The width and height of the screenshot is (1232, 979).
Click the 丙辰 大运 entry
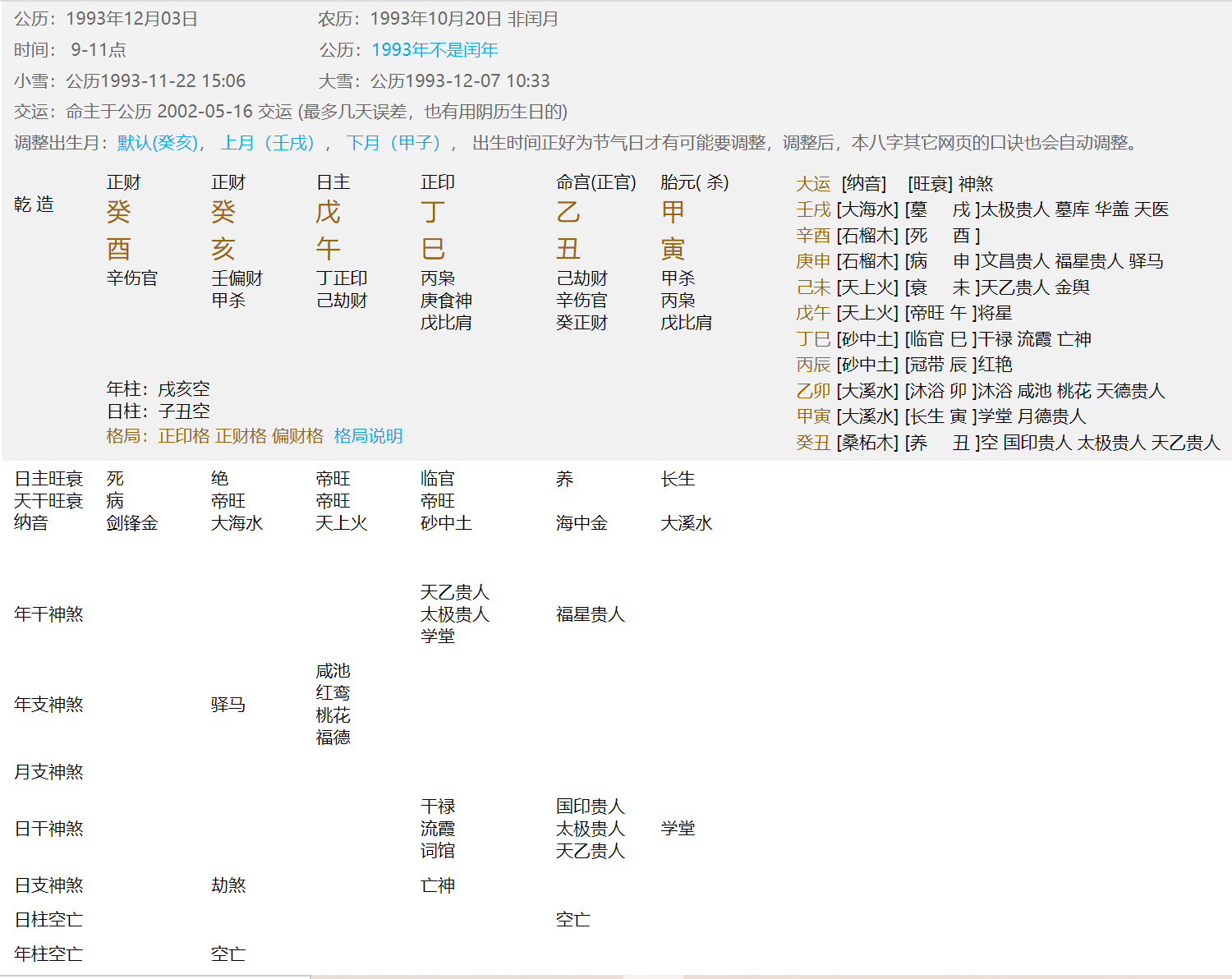(813, 365)
